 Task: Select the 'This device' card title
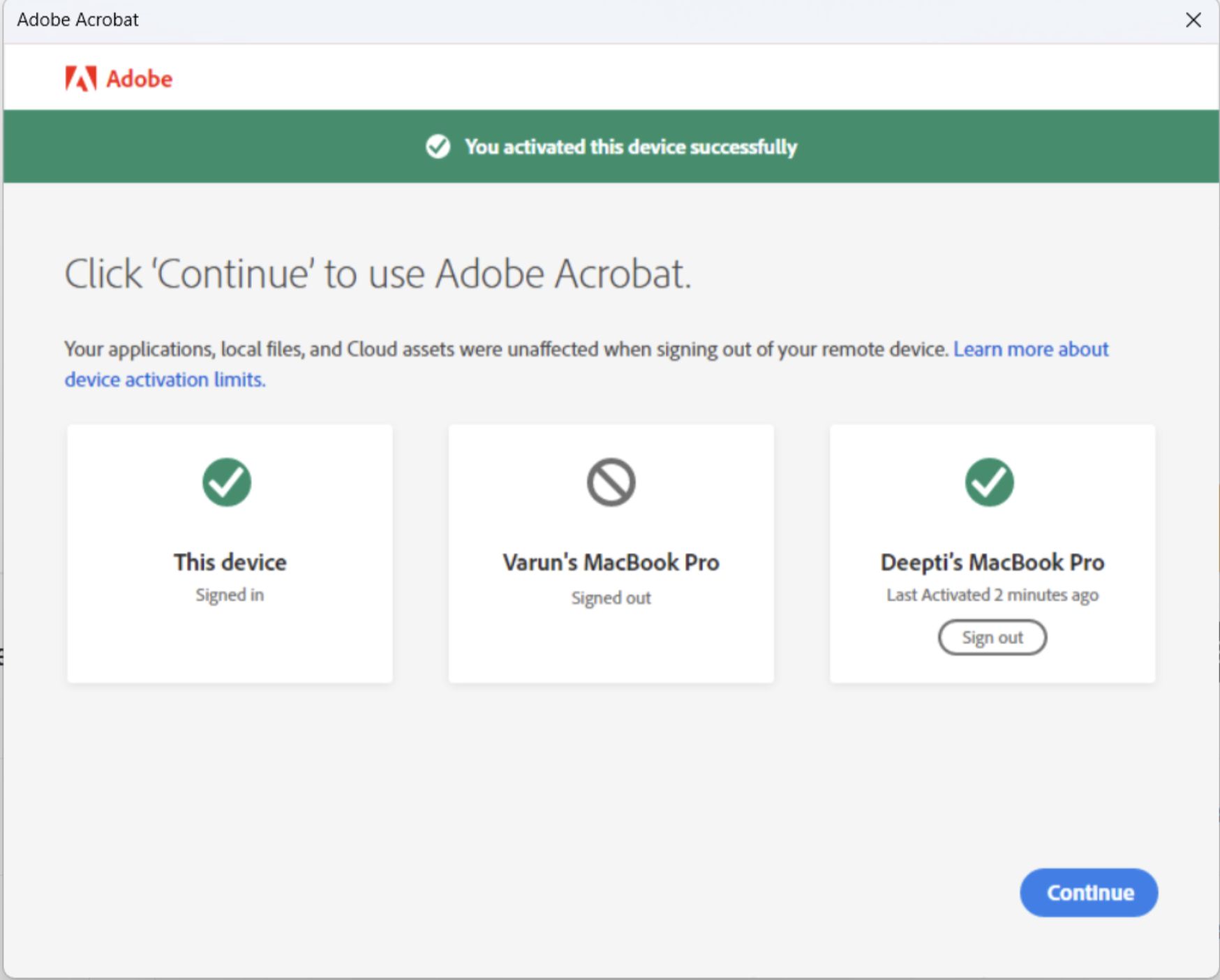pyautogui.click(x=230, y=562)
